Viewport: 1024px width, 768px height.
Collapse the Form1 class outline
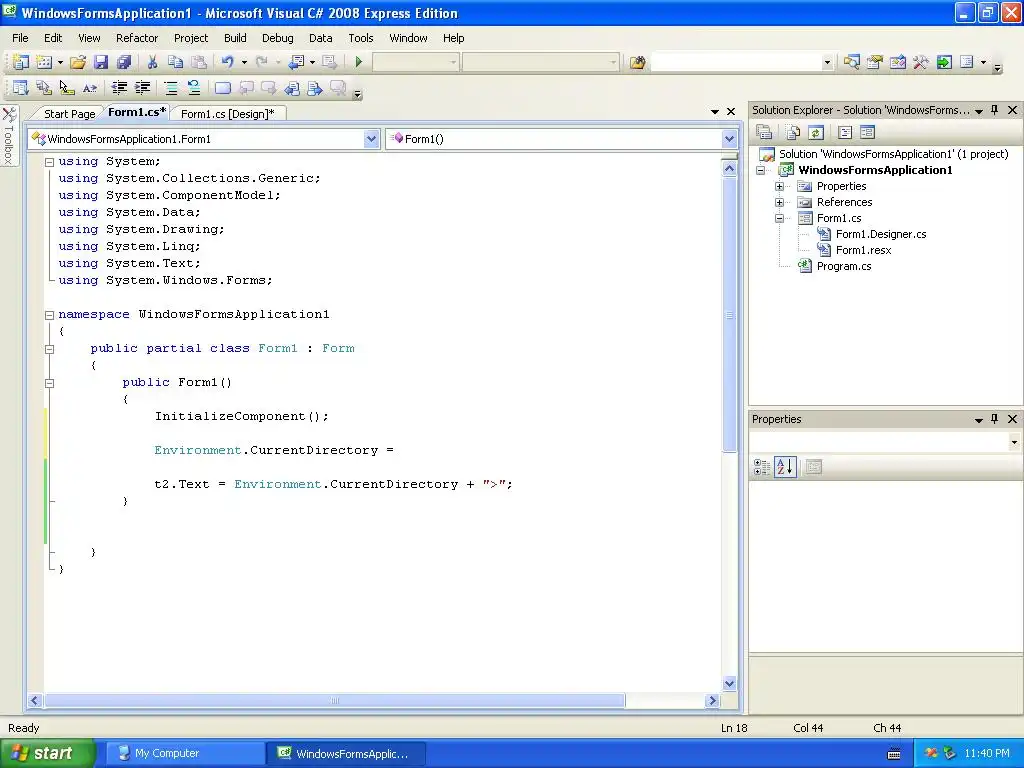click(49, 349)
